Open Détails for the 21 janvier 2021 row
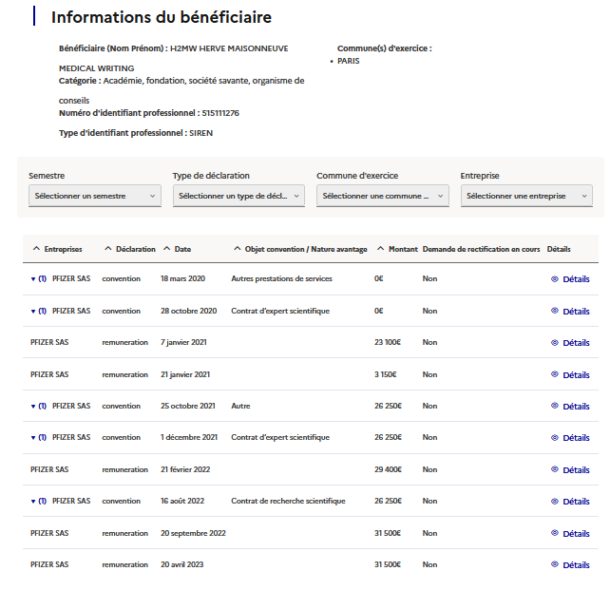Screen dimensions: 610x590 pyautogui.click(x=570, y=375)
